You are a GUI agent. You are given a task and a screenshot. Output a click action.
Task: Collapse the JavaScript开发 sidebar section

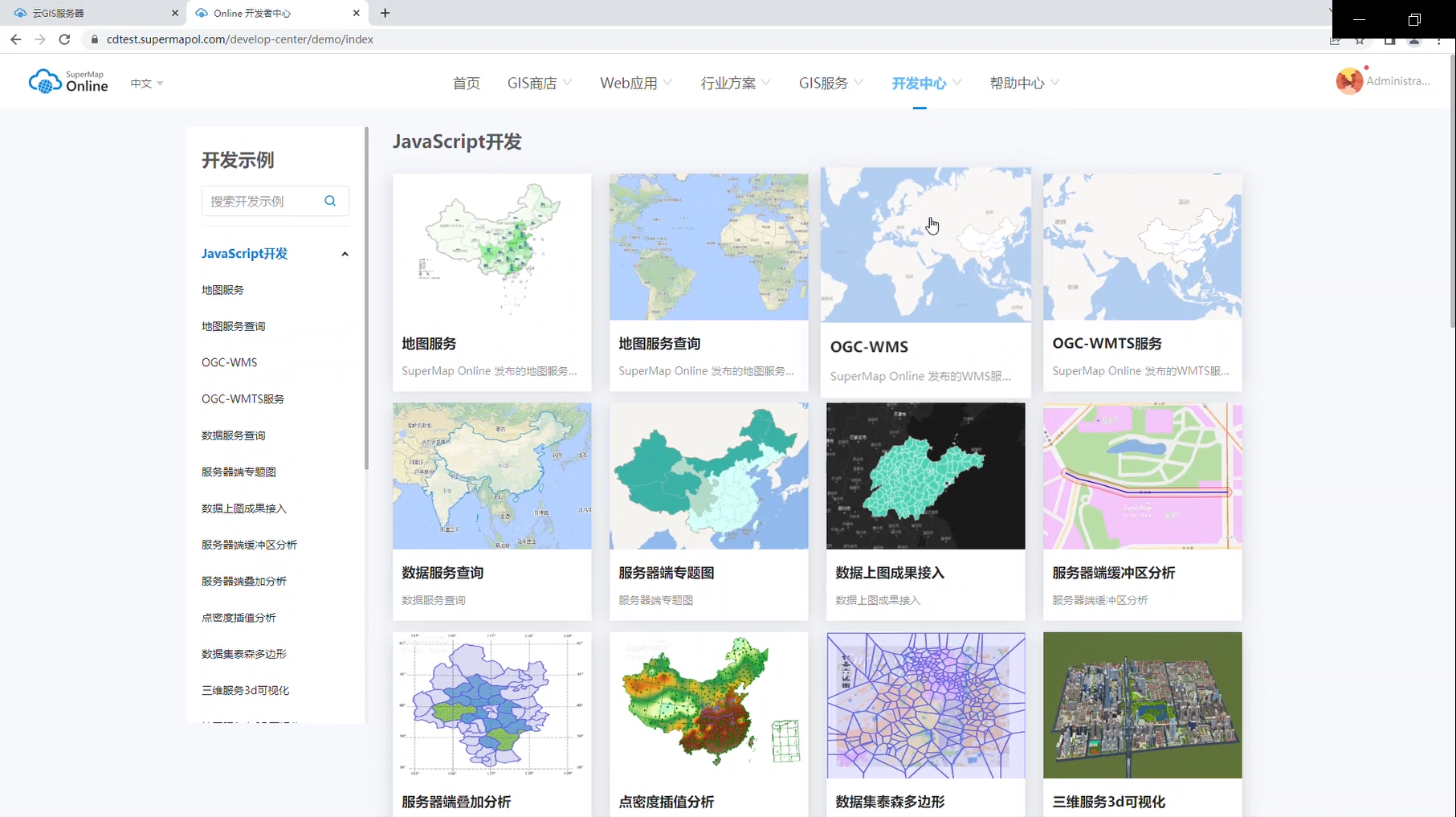[x=345, y=254]
